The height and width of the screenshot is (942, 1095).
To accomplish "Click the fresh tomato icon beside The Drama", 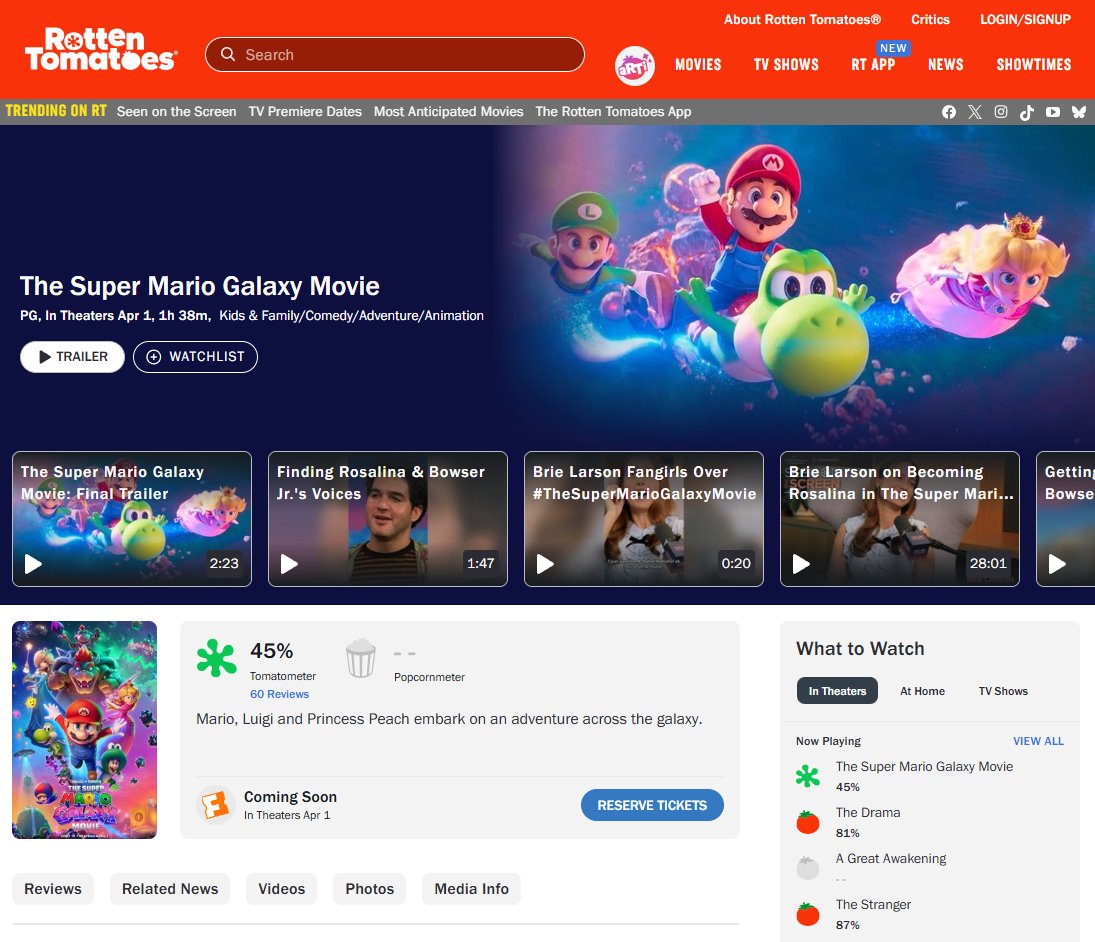I will [x=808, y=822].
